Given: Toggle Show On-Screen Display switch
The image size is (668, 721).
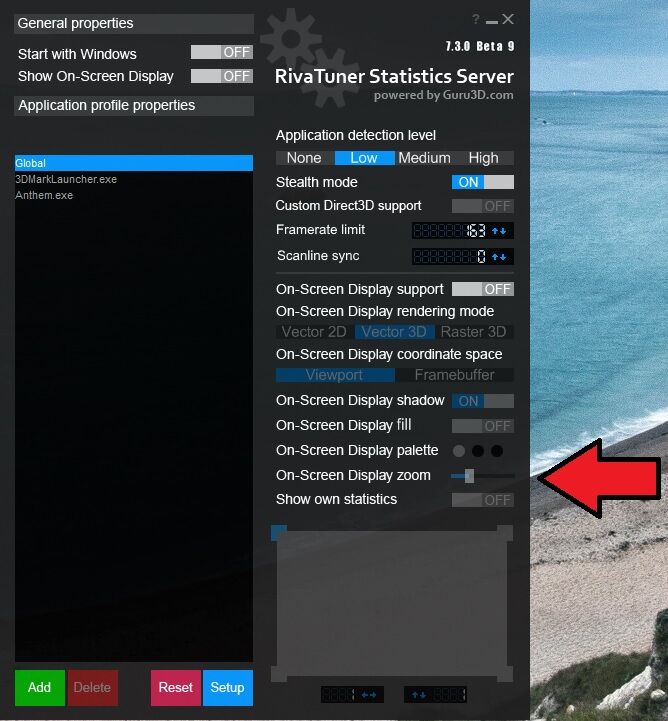Looking at the screenshot, I should [x=222, y=76].
